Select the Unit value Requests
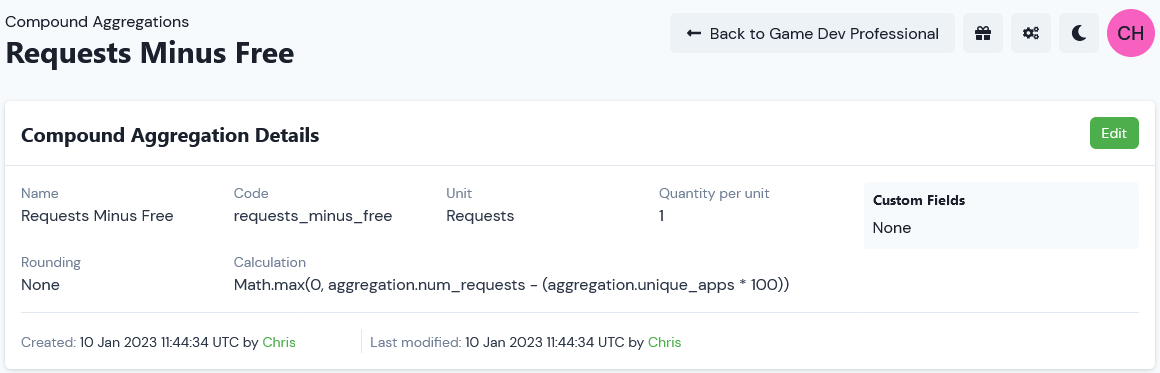The width and height of the screenshot is (1160, 373). 480,216
